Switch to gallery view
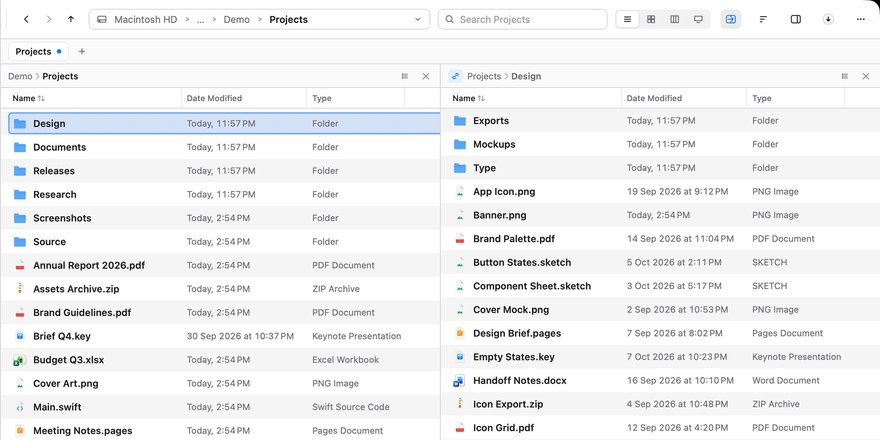The height and width of the screenshot is (440, 880). (698, 19)
